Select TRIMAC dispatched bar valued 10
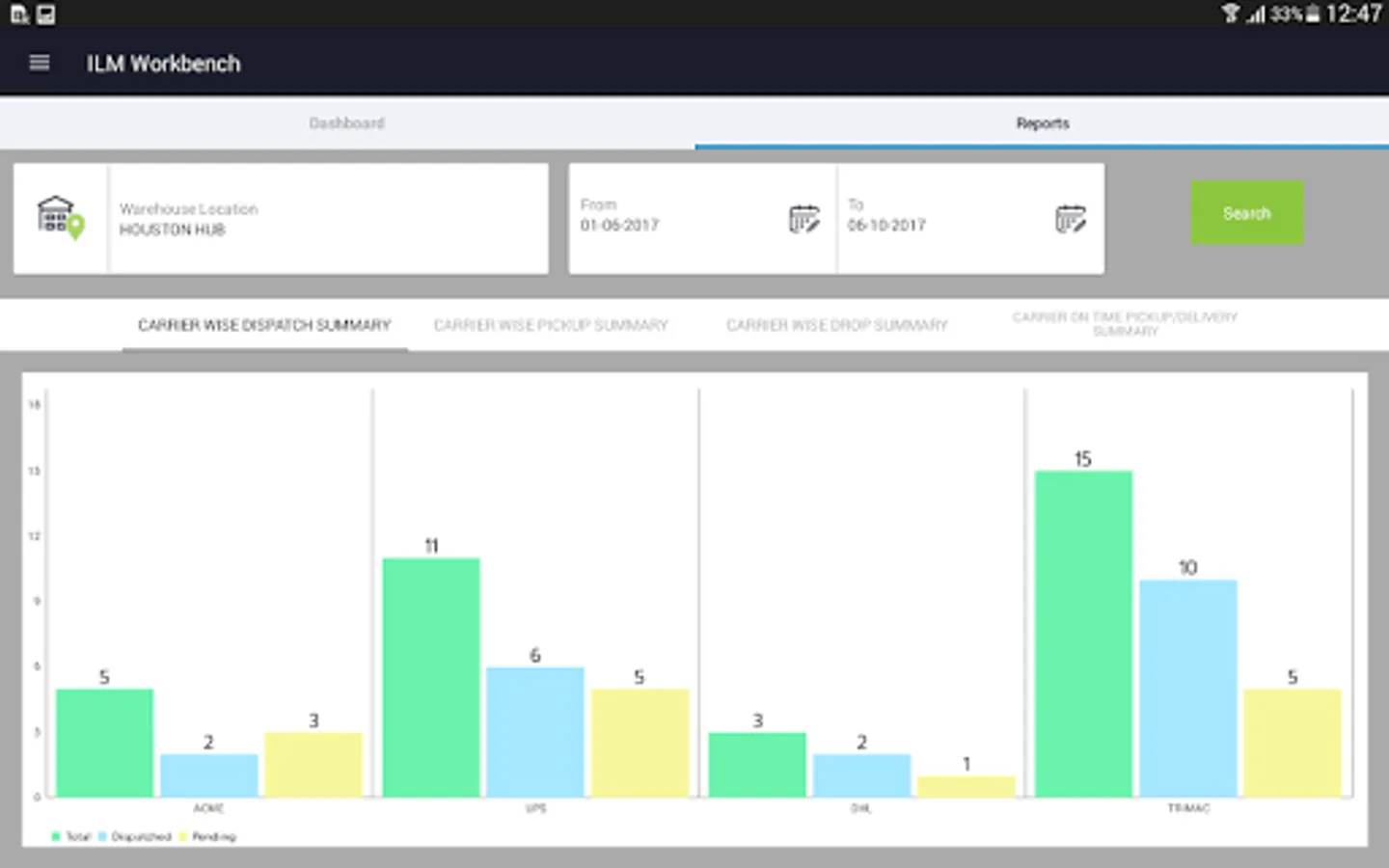The width and height of the screenshot is (1389, 868). coord(1187,689)
